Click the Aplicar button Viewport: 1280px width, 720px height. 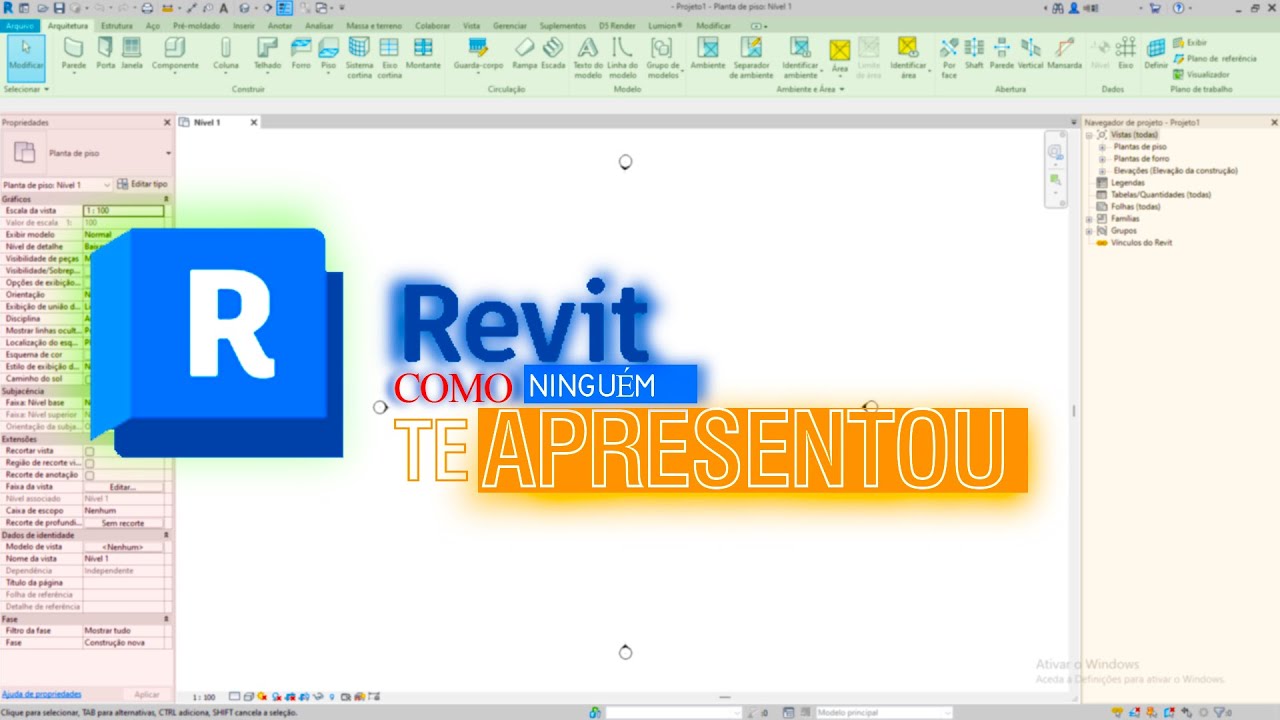click(147, 694)
